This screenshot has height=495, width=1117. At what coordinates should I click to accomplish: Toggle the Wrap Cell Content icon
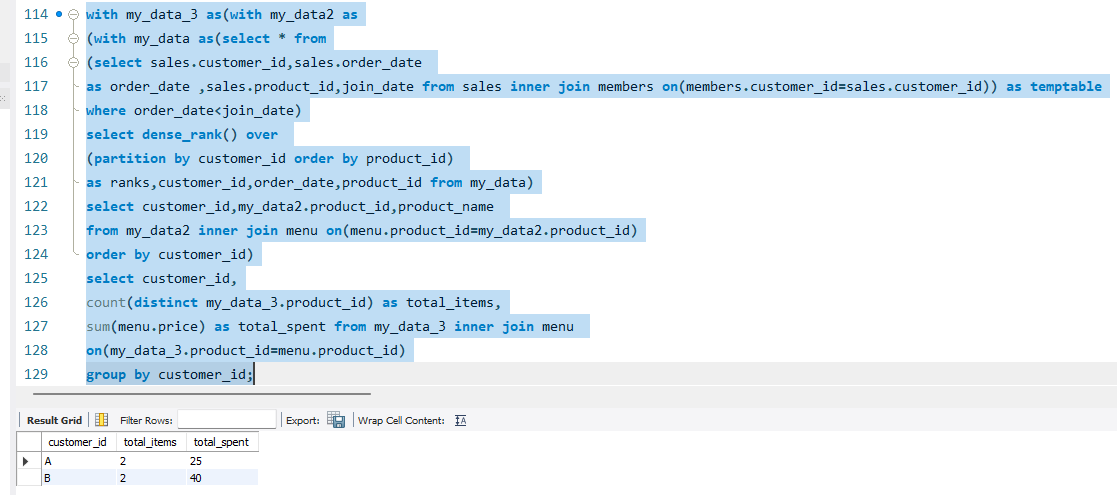[x=460, y=420]
